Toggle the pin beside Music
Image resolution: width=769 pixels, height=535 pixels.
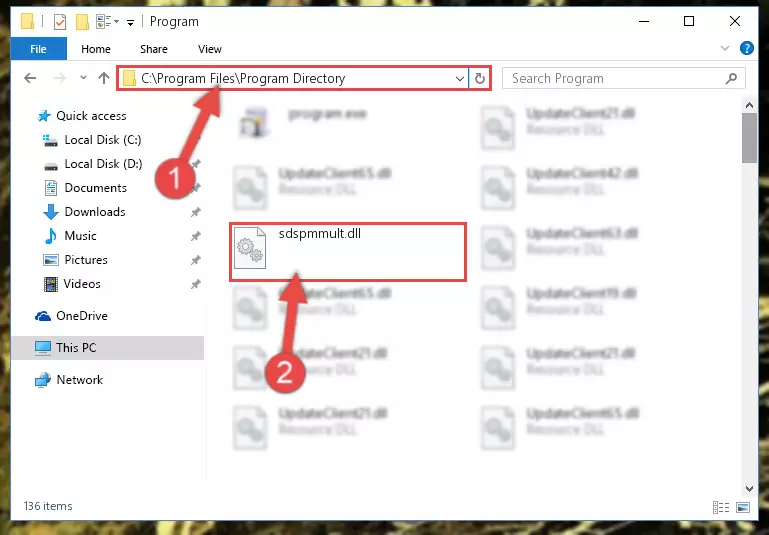click(196, 236)
